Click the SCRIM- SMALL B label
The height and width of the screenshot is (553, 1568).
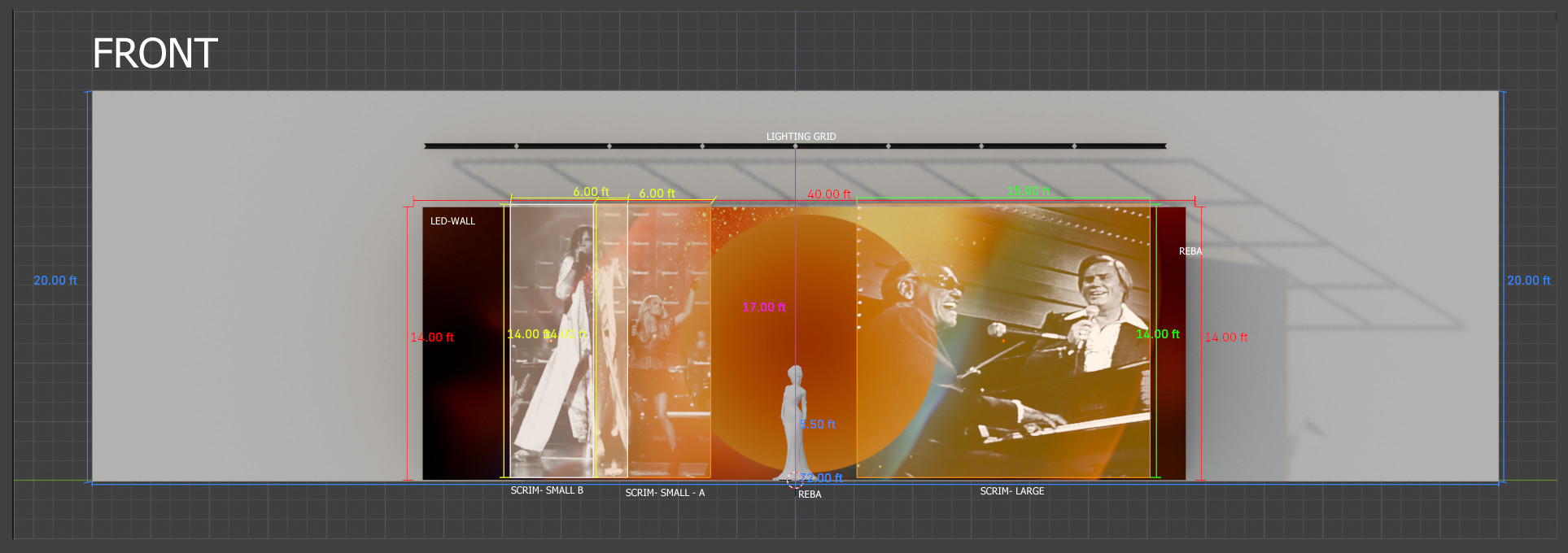(547, 490)
